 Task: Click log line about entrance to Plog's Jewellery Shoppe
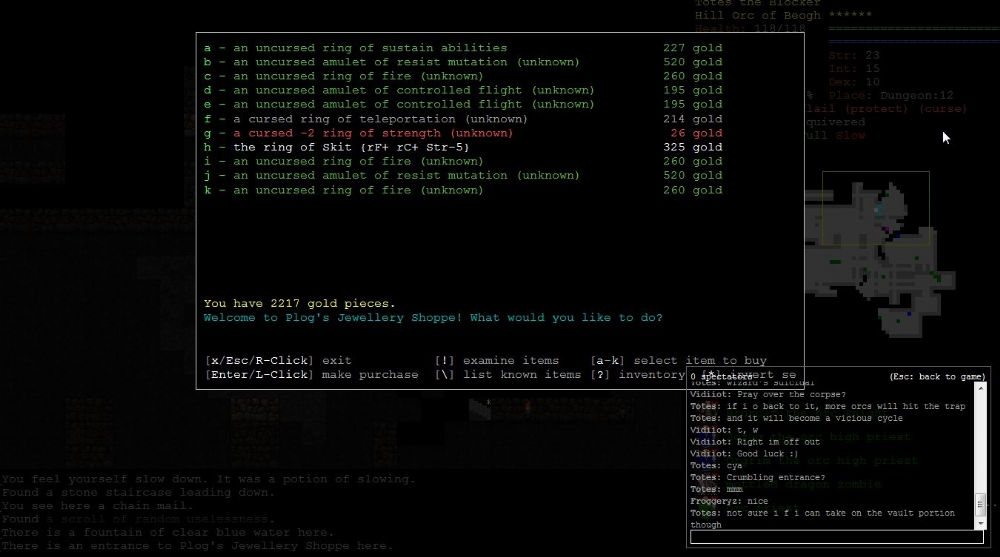pyautogui.click(x=197, y=546)
